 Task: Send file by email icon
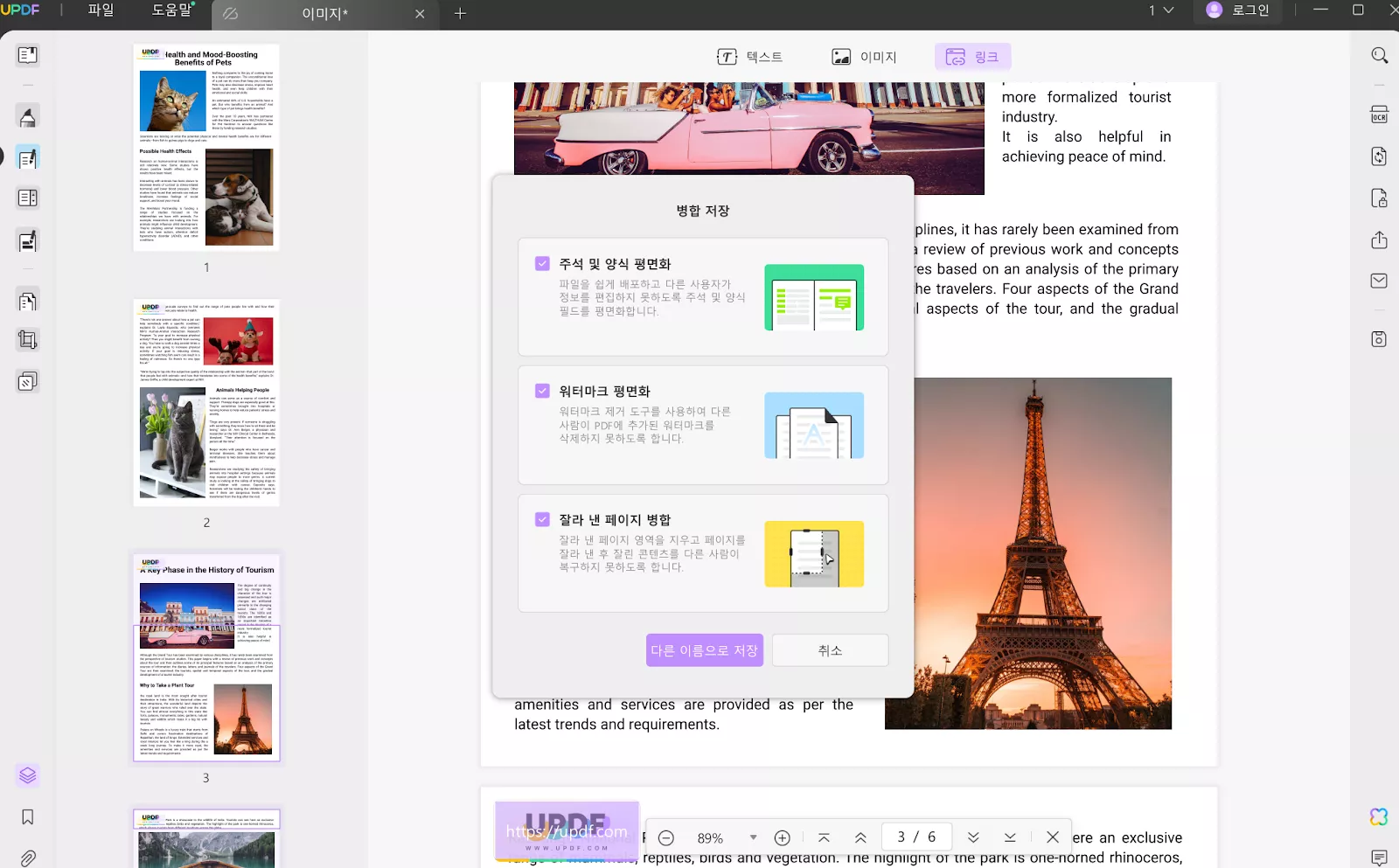coord(1379,281)
